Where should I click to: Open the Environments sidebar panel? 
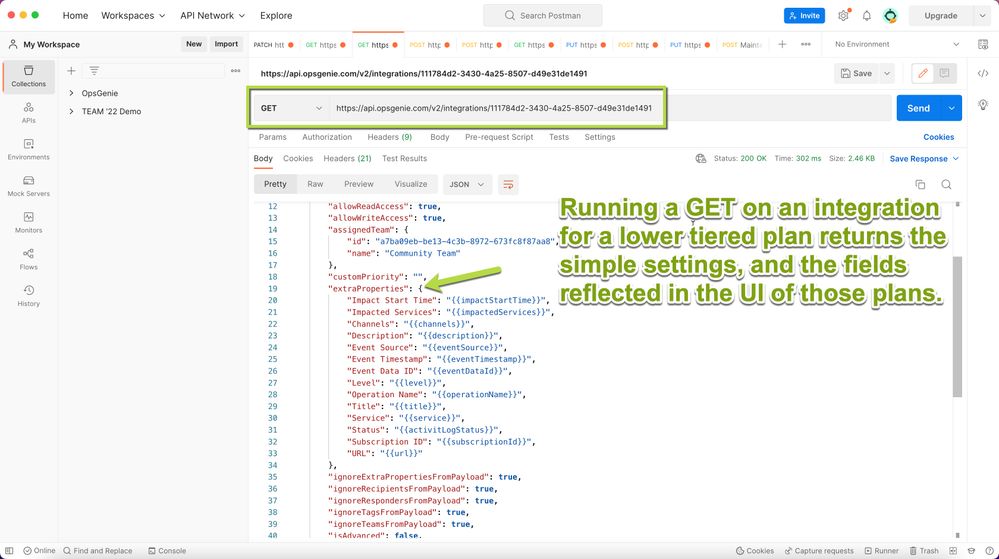pos(29,149)
